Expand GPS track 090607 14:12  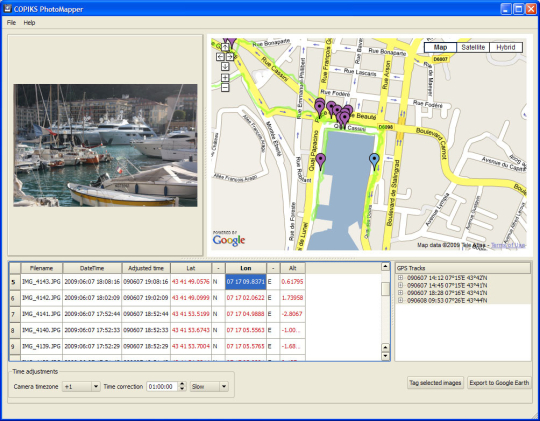click(400, 278)
